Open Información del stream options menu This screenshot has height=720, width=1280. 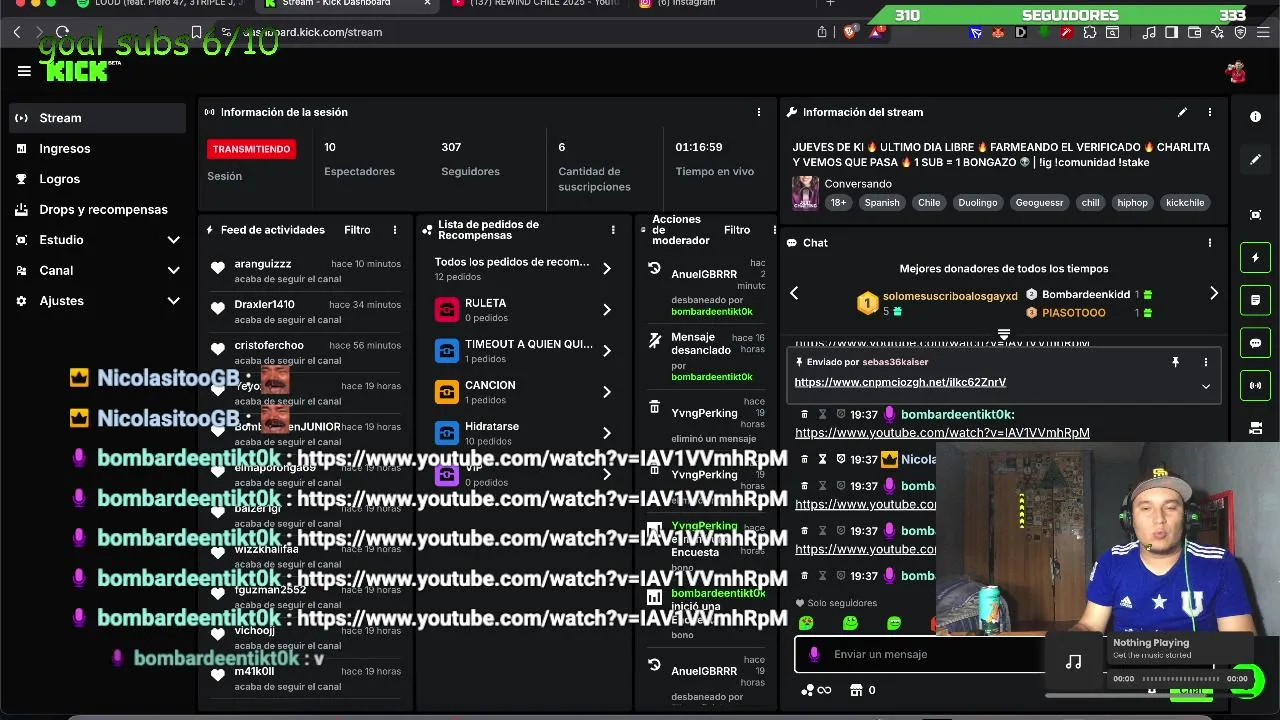point(1209,112)
